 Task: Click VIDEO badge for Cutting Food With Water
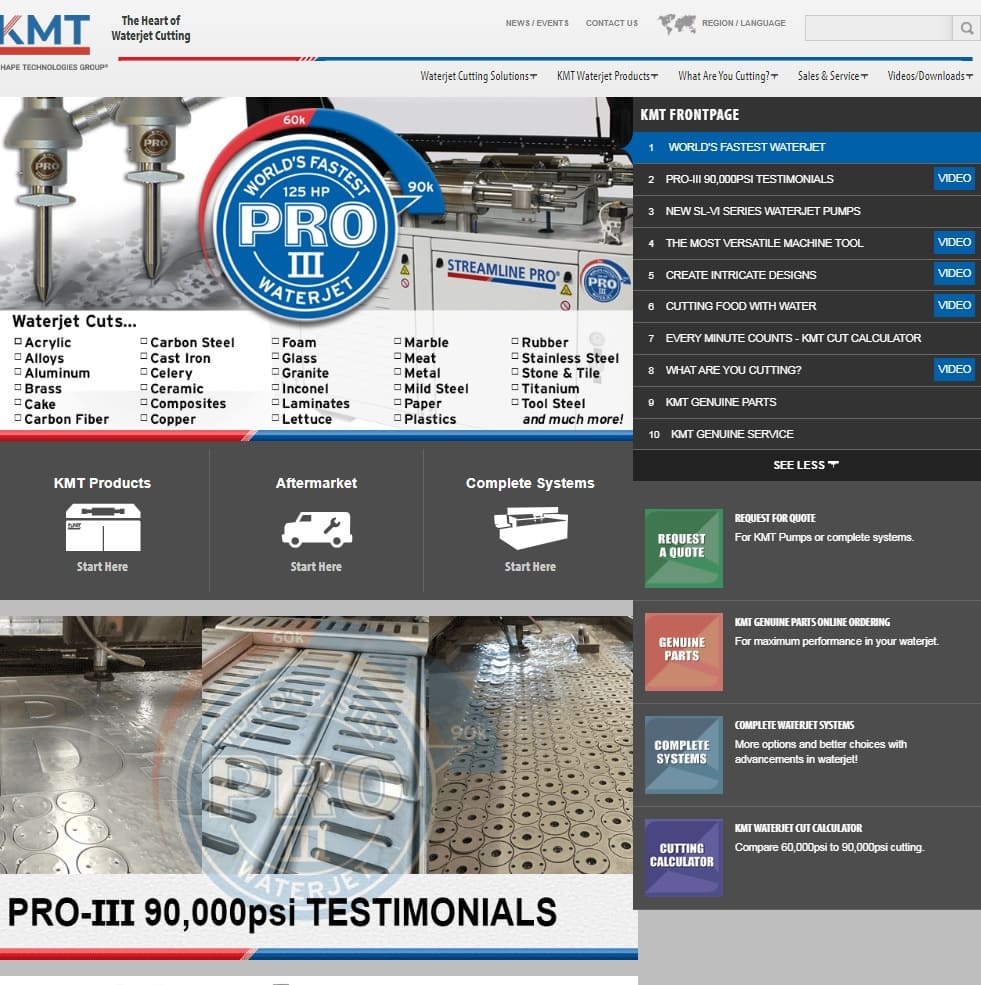click(954, 305)
